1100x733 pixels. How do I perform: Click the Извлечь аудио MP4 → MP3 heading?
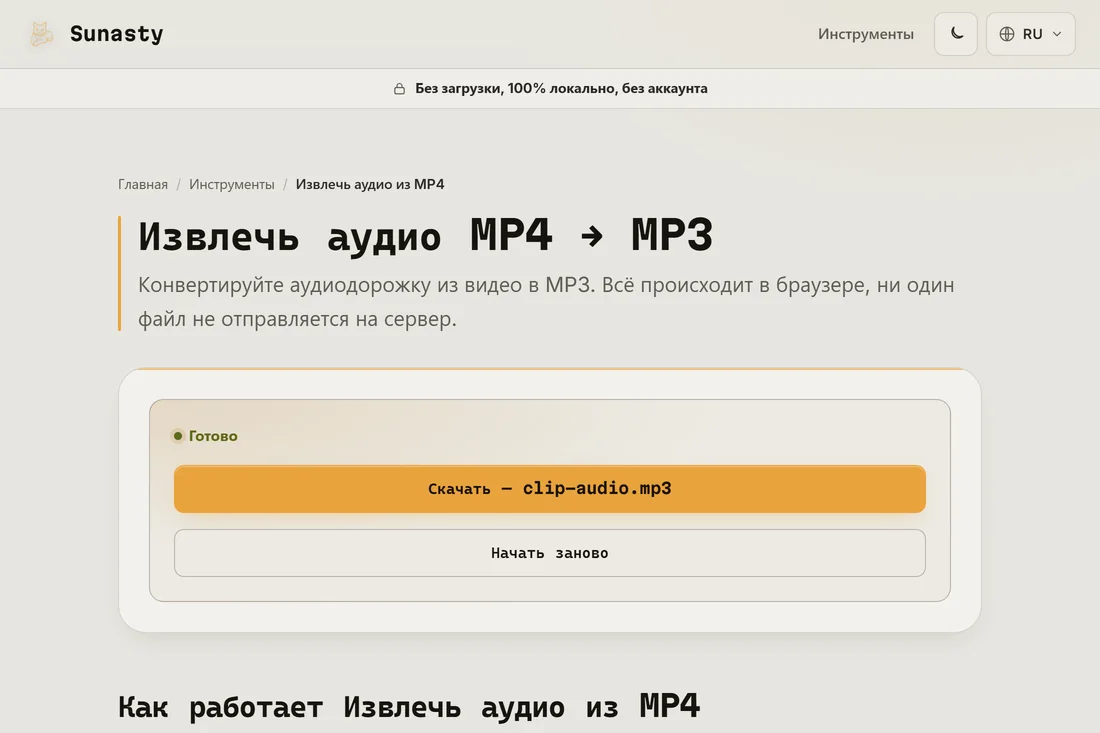(x=425, y=236)
